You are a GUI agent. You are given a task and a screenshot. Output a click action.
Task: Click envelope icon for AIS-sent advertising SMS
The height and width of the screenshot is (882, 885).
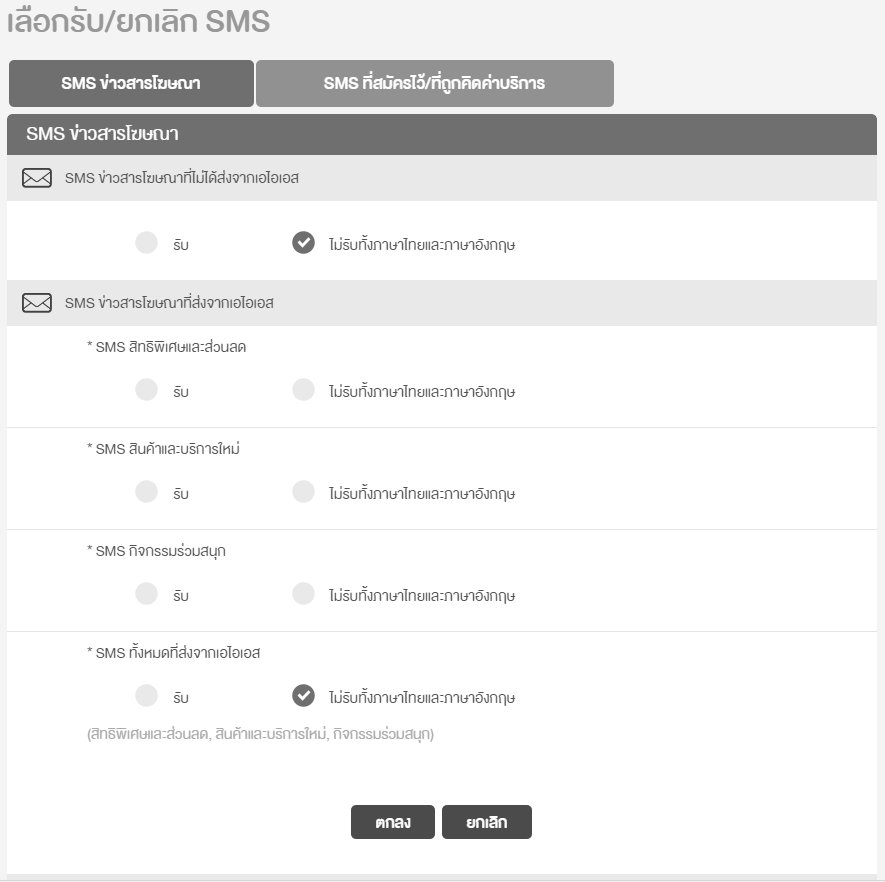point(37,303)
